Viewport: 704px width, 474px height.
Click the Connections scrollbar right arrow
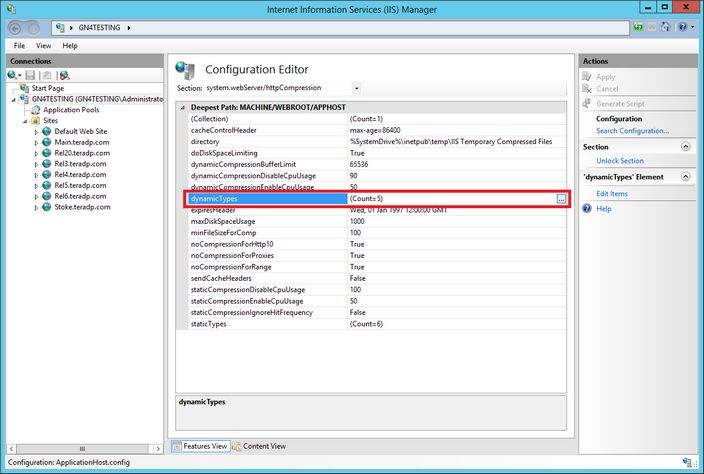(158, 448)
